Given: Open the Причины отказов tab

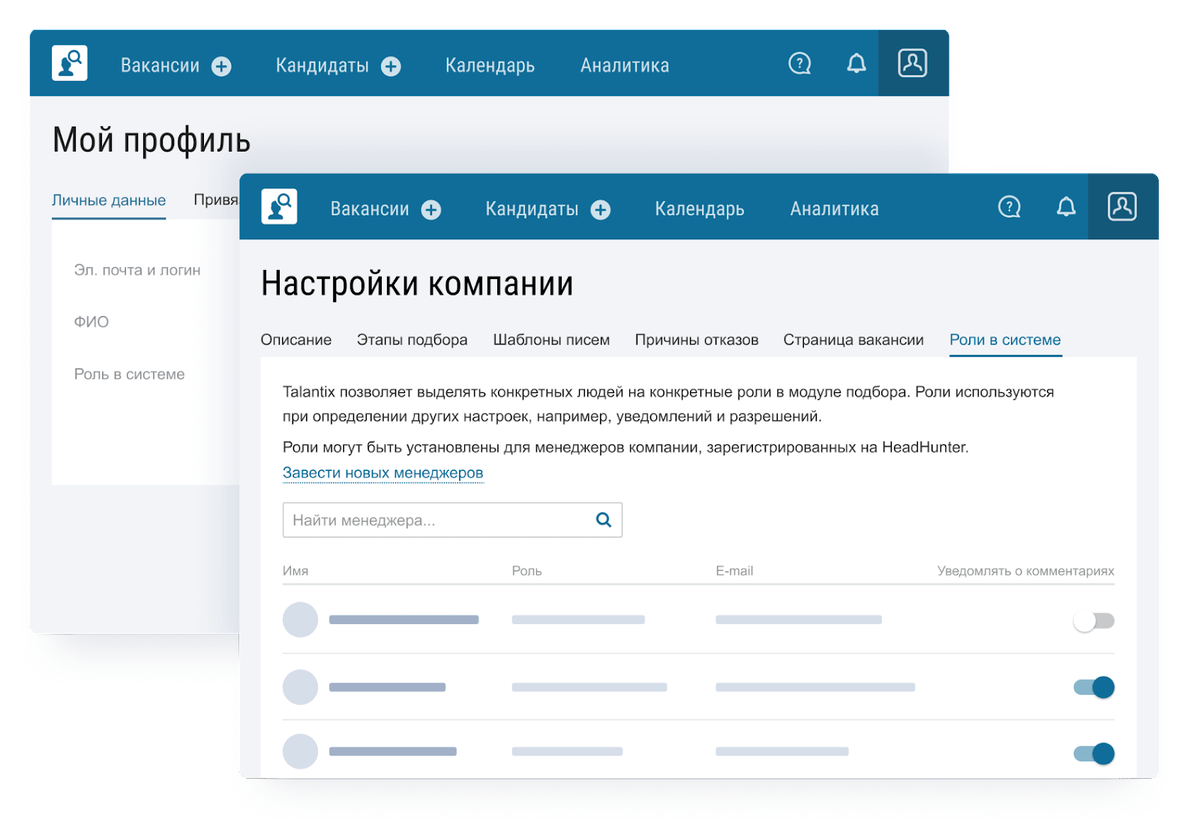Looking at the screenshot, I should click(x=696, y=340).
